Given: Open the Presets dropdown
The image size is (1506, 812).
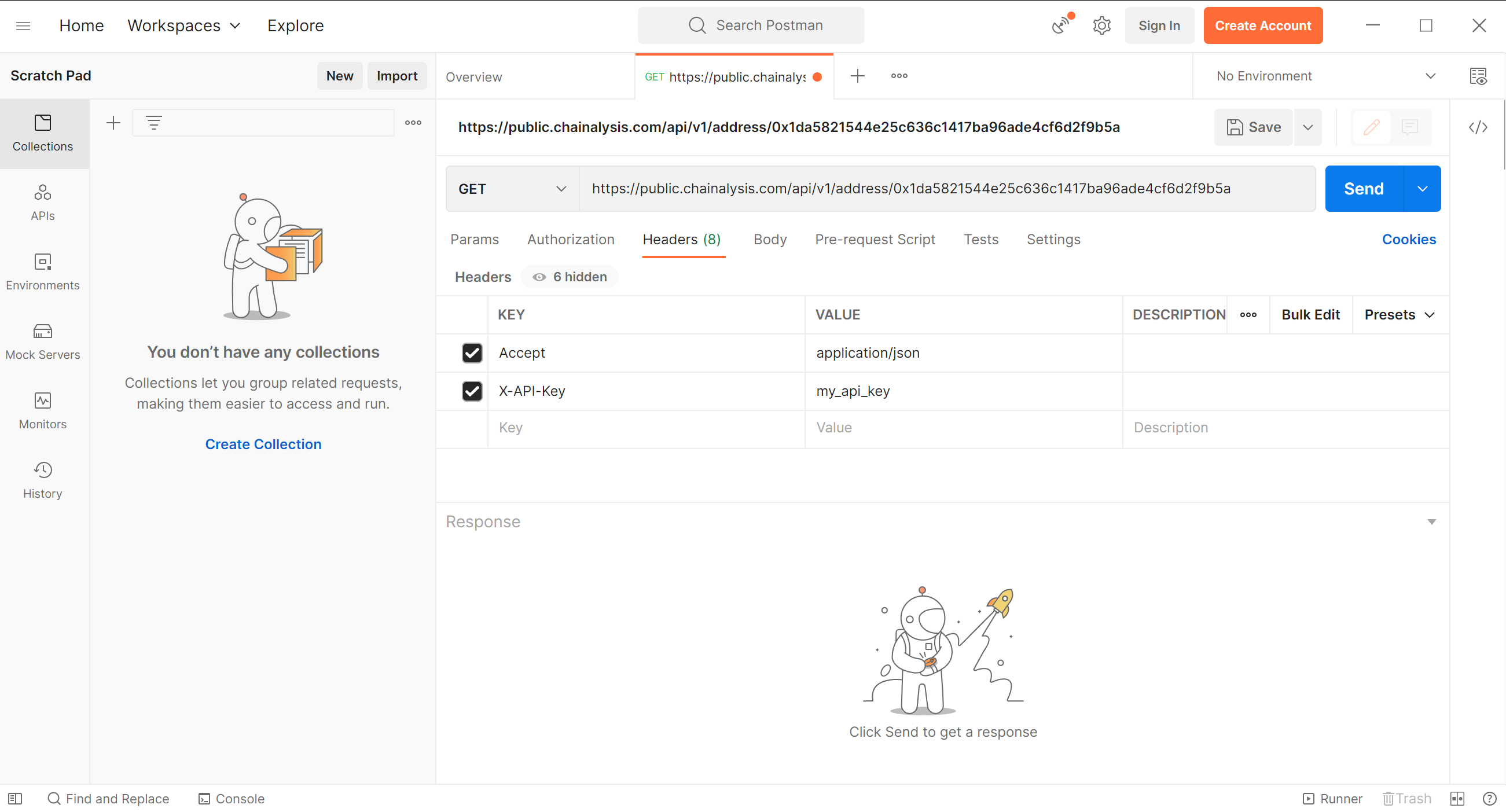Looking at the screenshot, I should 1400,314.
